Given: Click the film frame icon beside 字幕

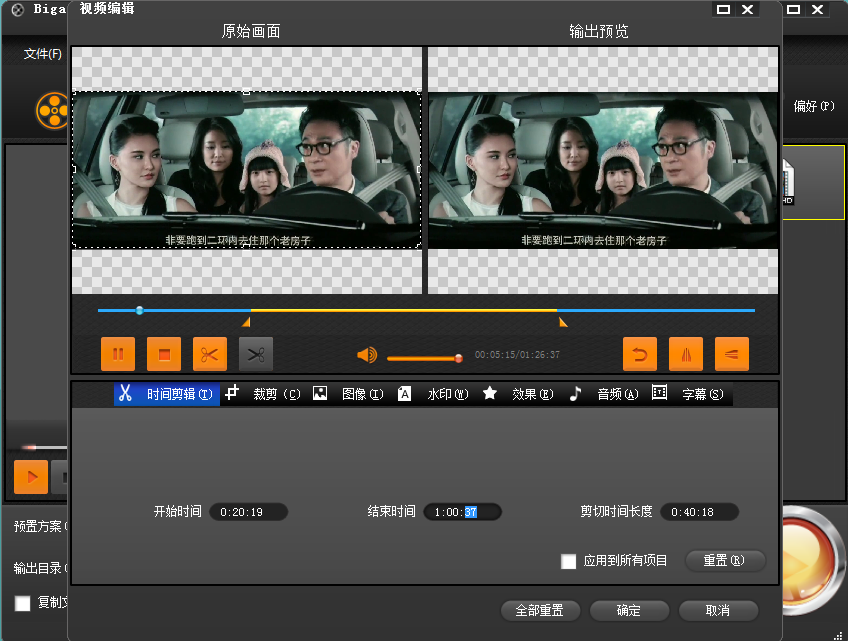Looking at the screenshot, I should click(659, 393).
